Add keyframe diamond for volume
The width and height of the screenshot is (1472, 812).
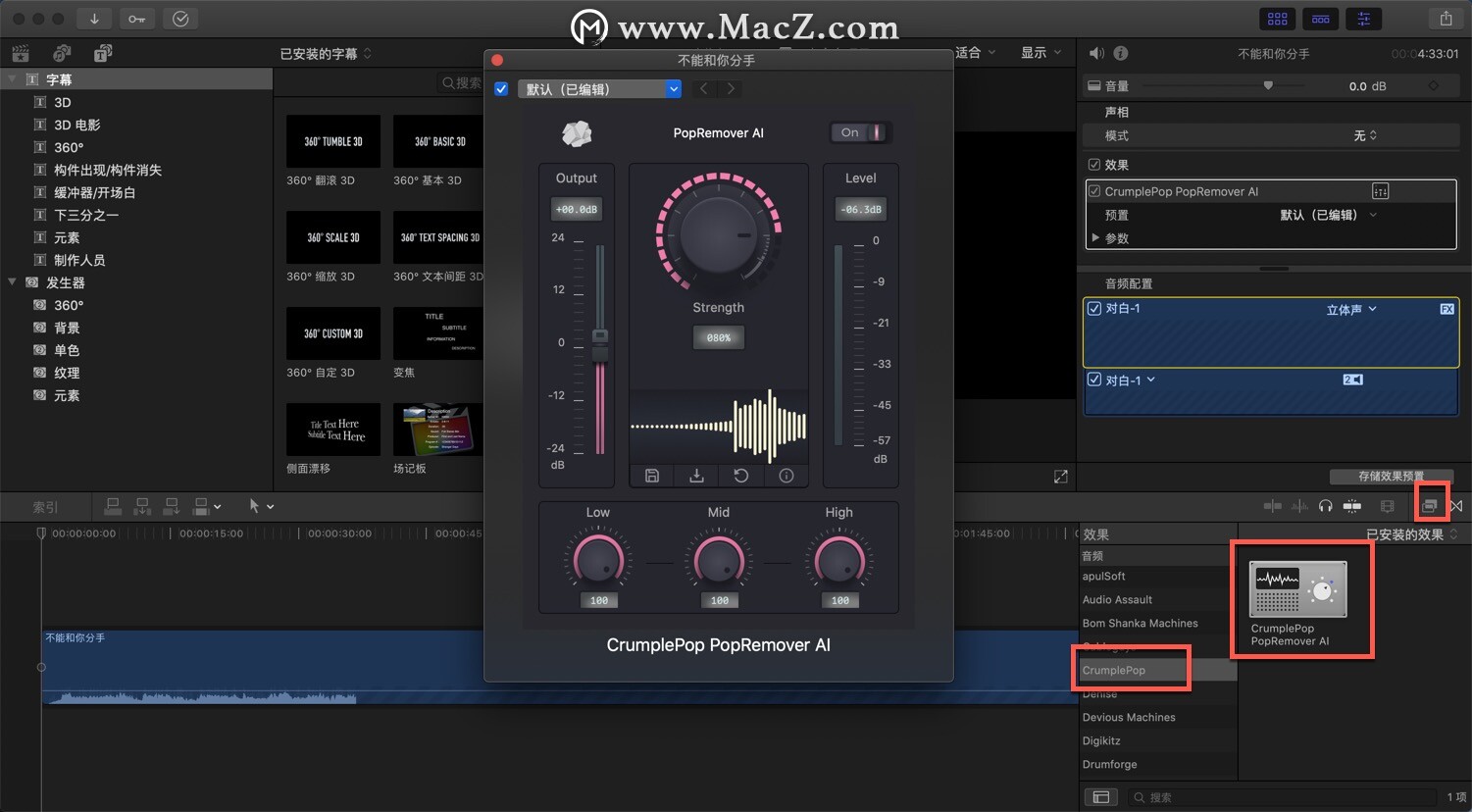pos(1434,86)
